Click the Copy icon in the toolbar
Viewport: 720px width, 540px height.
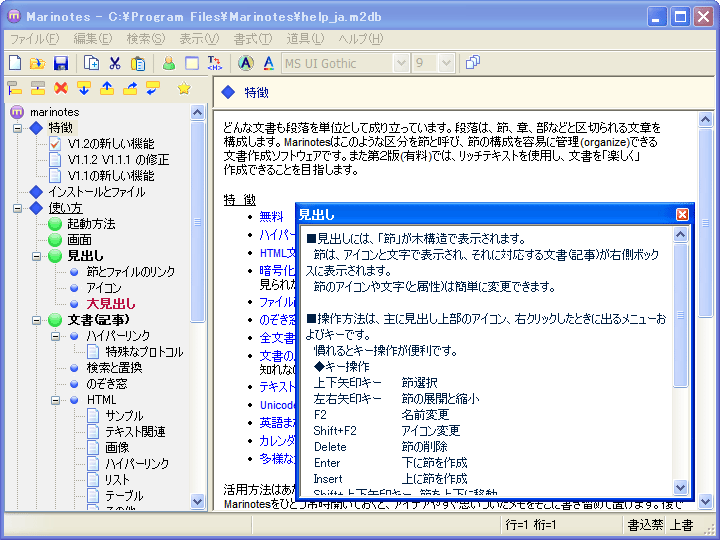pyautogui.click(x=91, y=63)
